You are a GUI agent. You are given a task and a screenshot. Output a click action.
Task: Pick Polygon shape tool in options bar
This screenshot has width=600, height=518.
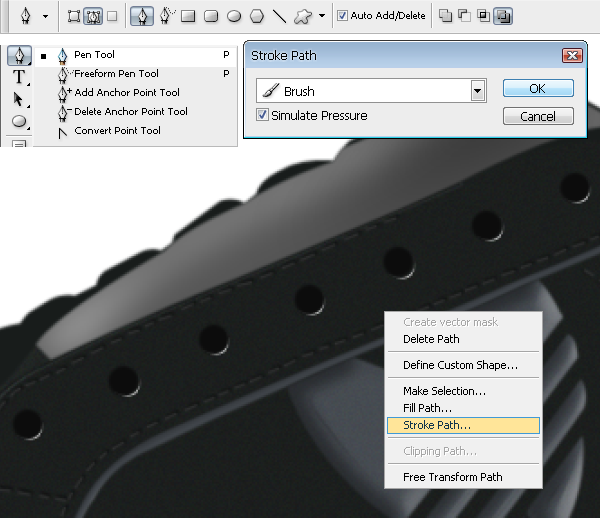coord(257,16)
